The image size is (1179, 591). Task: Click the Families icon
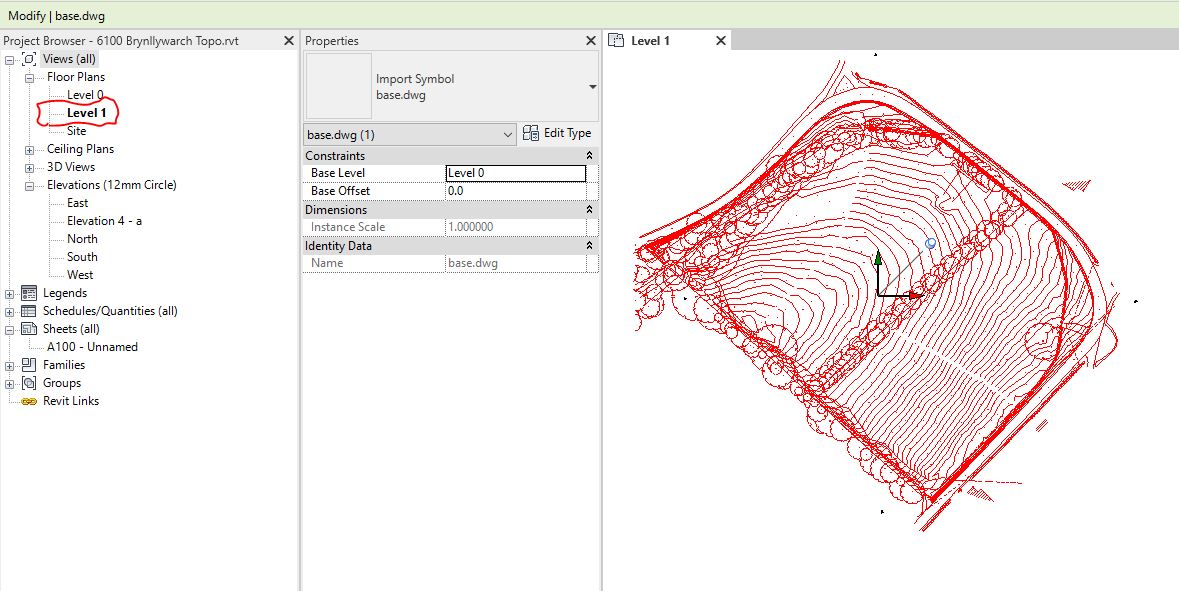click(x=29, y=365)
